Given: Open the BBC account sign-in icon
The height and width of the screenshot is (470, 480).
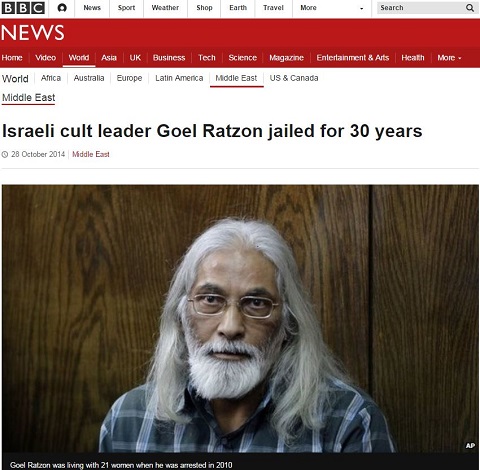Looking at the screenshot, I should pos(62,8).
